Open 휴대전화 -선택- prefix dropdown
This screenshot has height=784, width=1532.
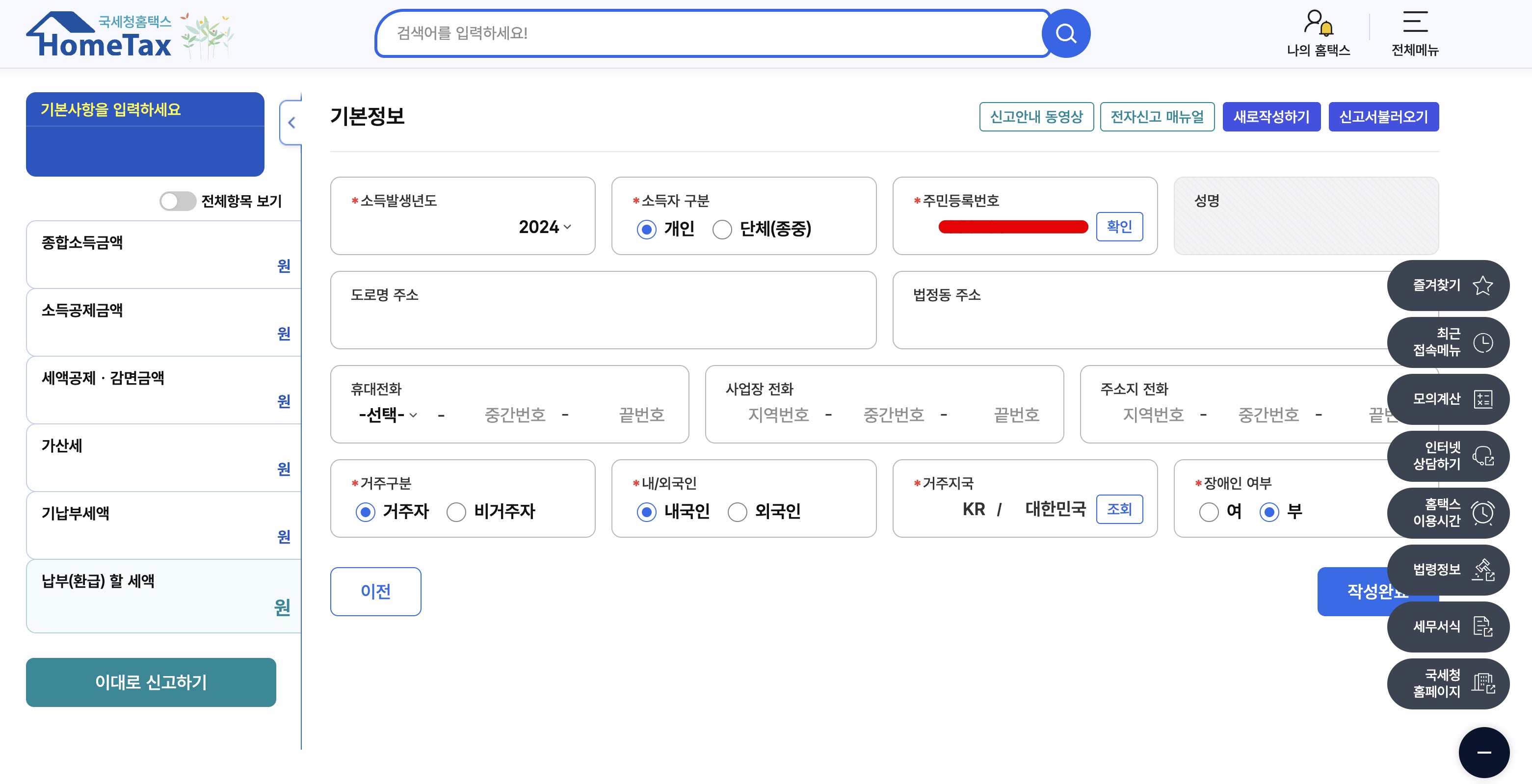point(388,415)
